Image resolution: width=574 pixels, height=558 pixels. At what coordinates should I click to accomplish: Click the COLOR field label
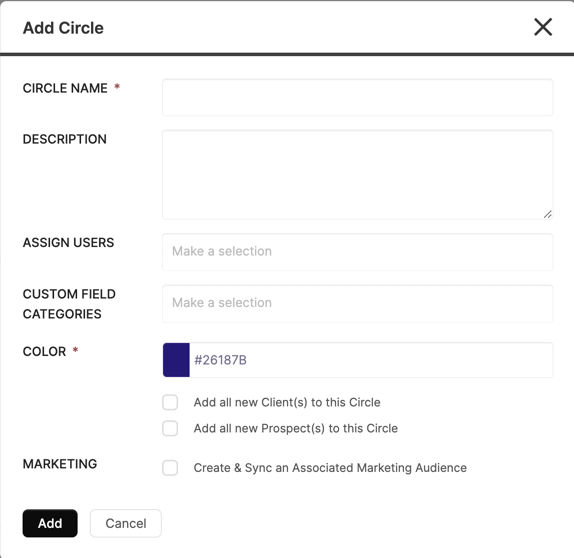click(44, 351)
